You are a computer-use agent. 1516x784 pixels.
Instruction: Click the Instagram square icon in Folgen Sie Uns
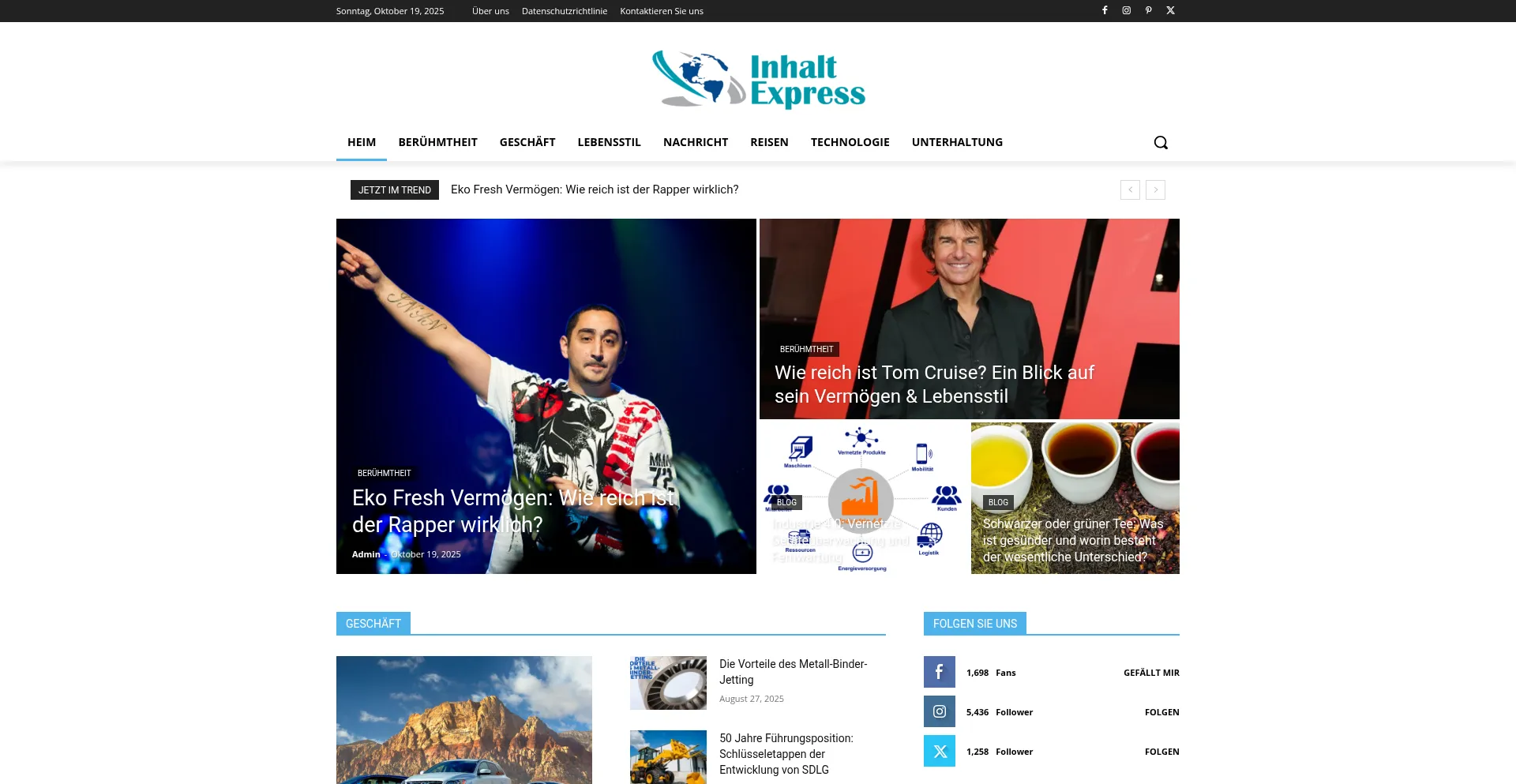[x=940, y=711]
